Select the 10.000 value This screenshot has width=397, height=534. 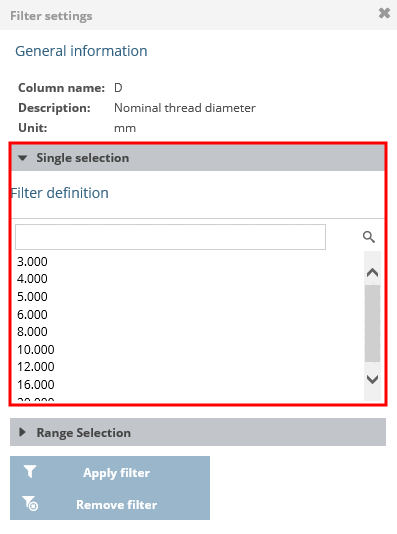coord(36,349)
